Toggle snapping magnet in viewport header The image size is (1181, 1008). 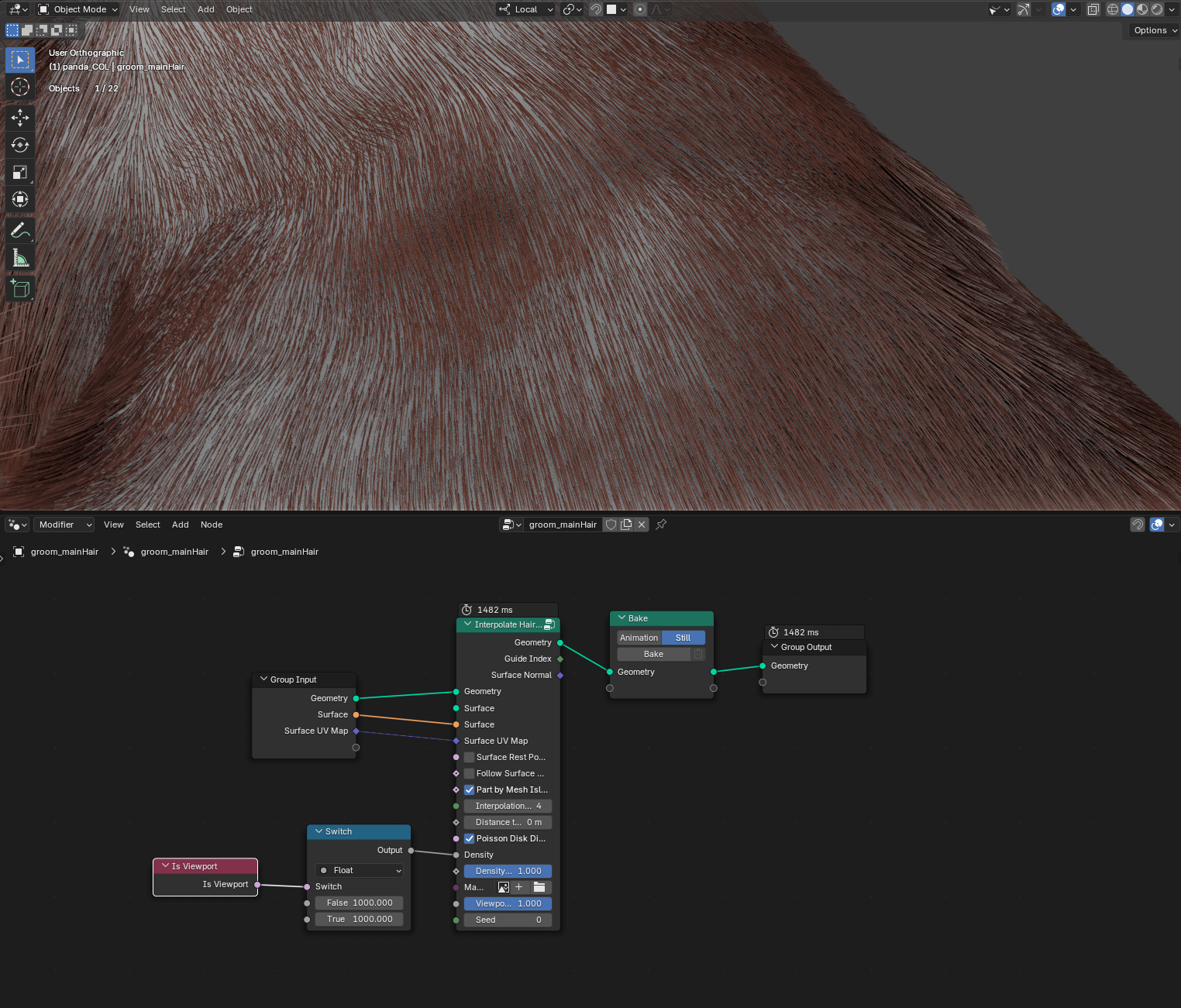(x=596, y=9)
